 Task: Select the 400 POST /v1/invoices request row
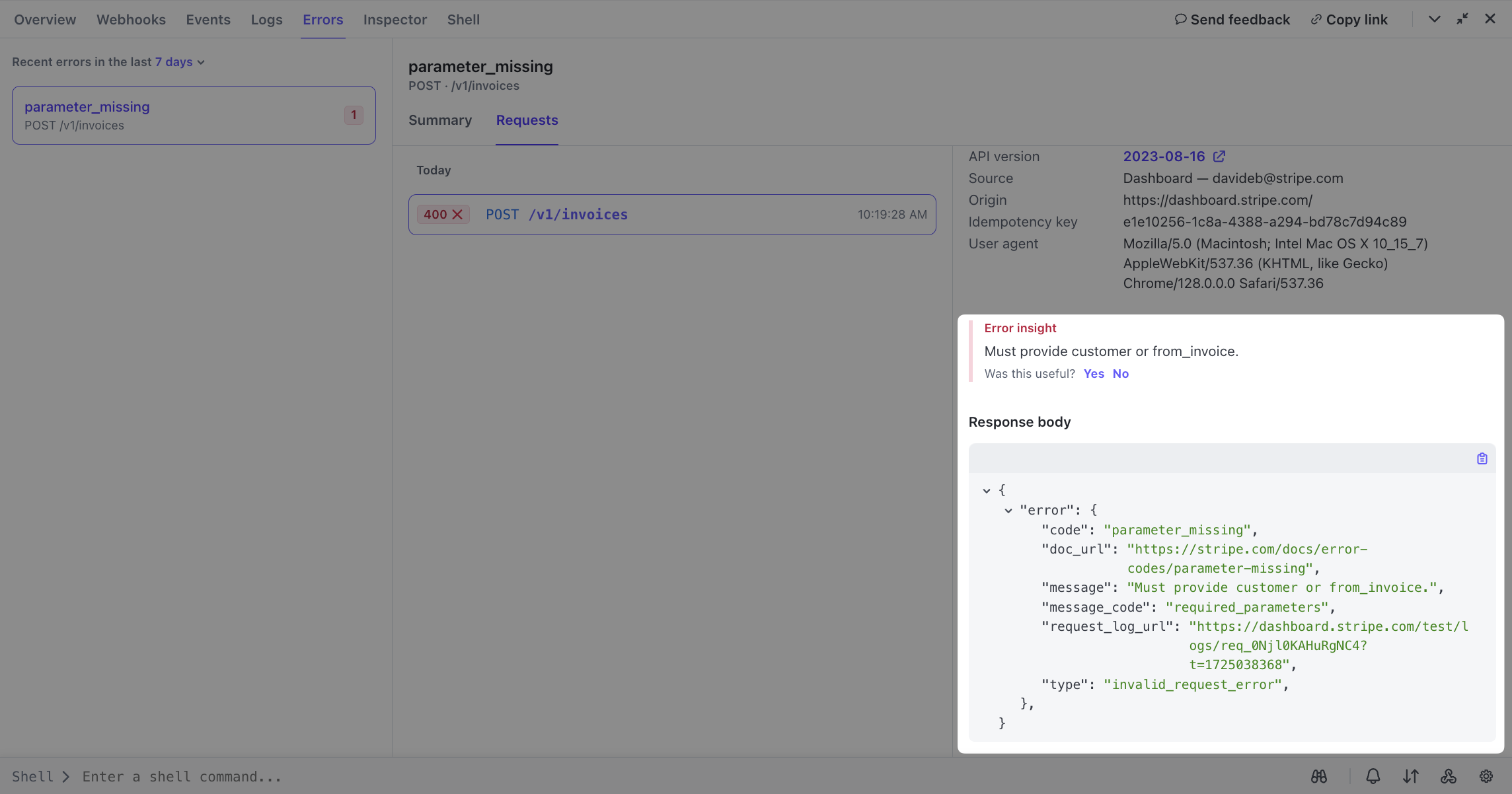[x=672, y=215]
